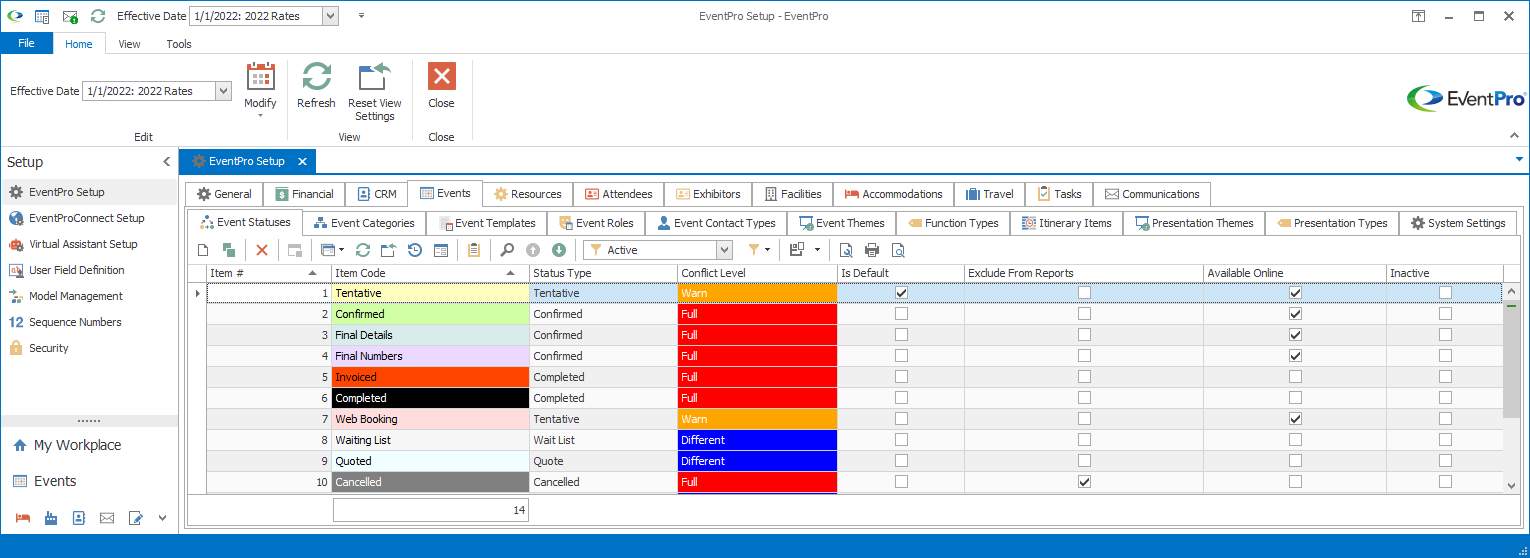Screen dimensions: 1530x558
Task: Click the history clock icon in grid toolbar
Action: coord(415,250)
